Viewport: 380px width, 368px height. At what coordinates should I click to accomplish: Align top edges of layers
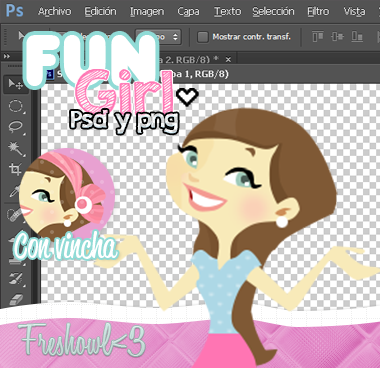point(318,36)
